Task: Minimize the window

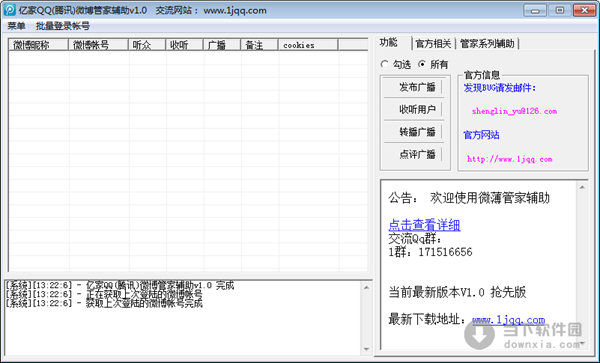Action: click(x=535, y=10)
